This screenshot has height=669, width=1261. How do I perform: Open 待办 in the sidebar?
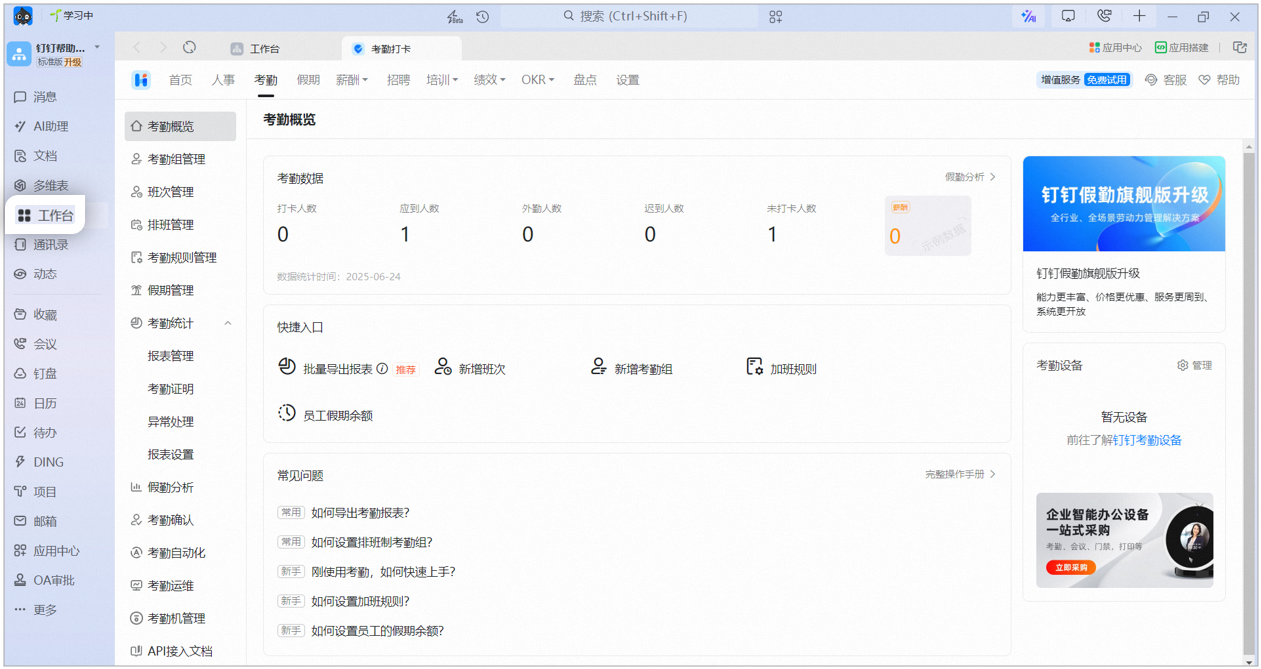[x=36, y=433]
